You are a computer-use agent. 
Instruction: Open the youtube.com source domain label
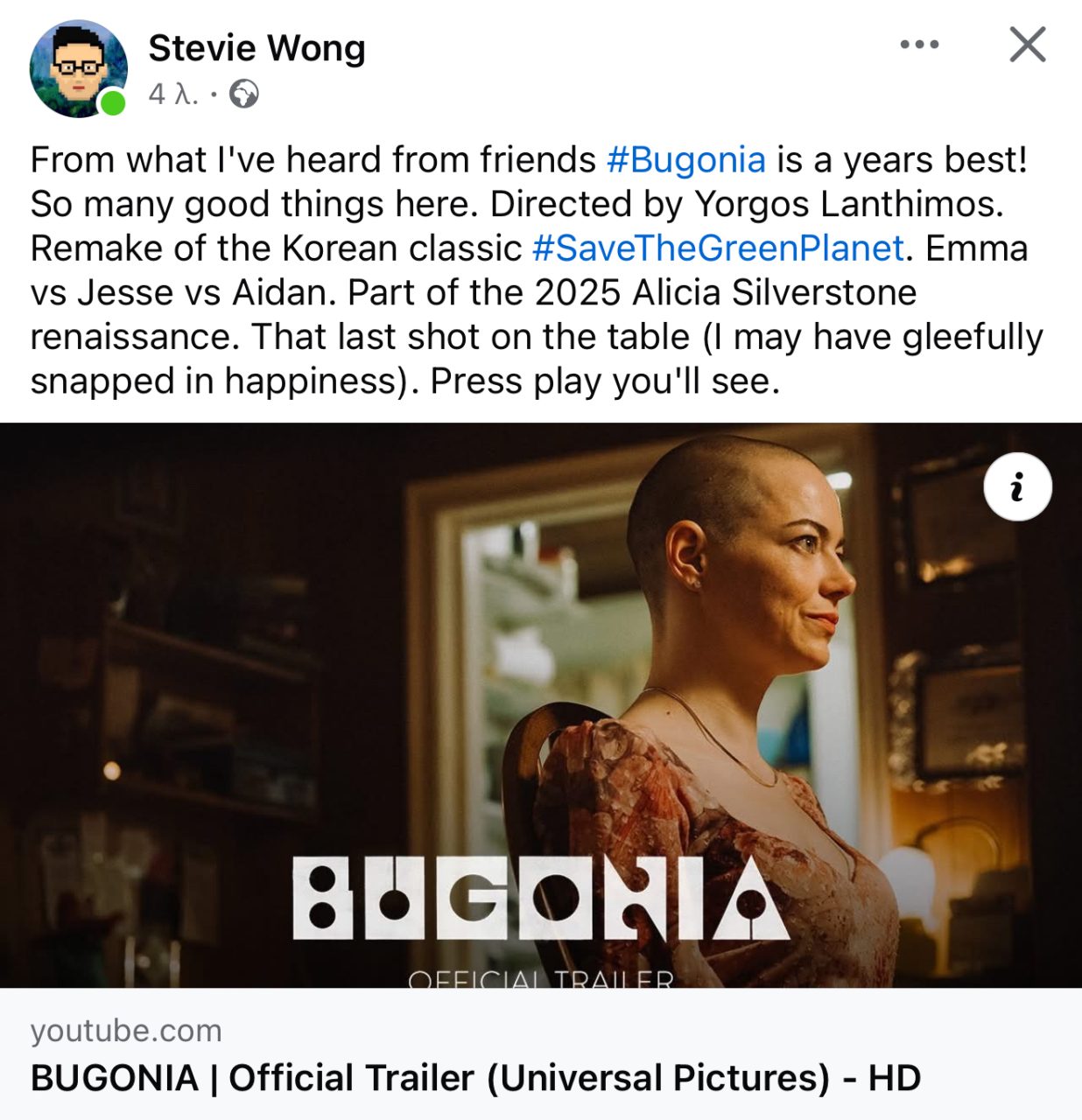(126, 1030)
